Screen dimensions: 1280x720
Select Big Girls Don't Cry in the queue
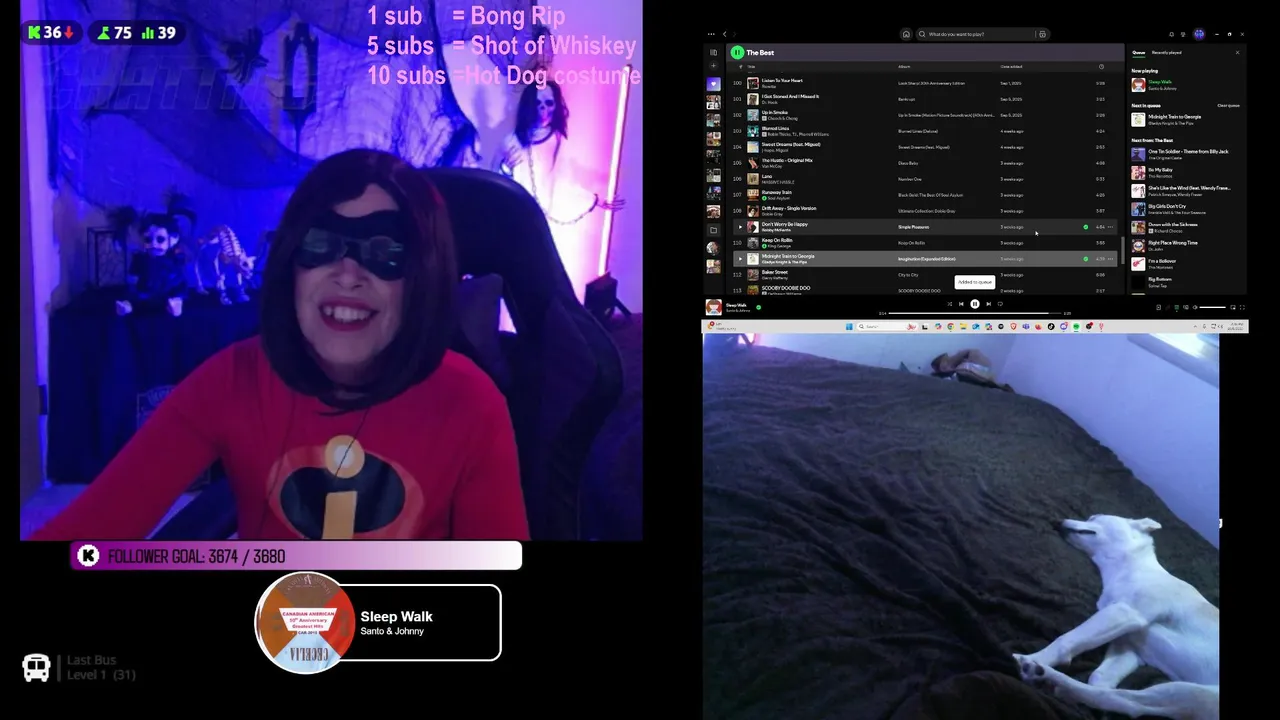(x=1186, y=209)
